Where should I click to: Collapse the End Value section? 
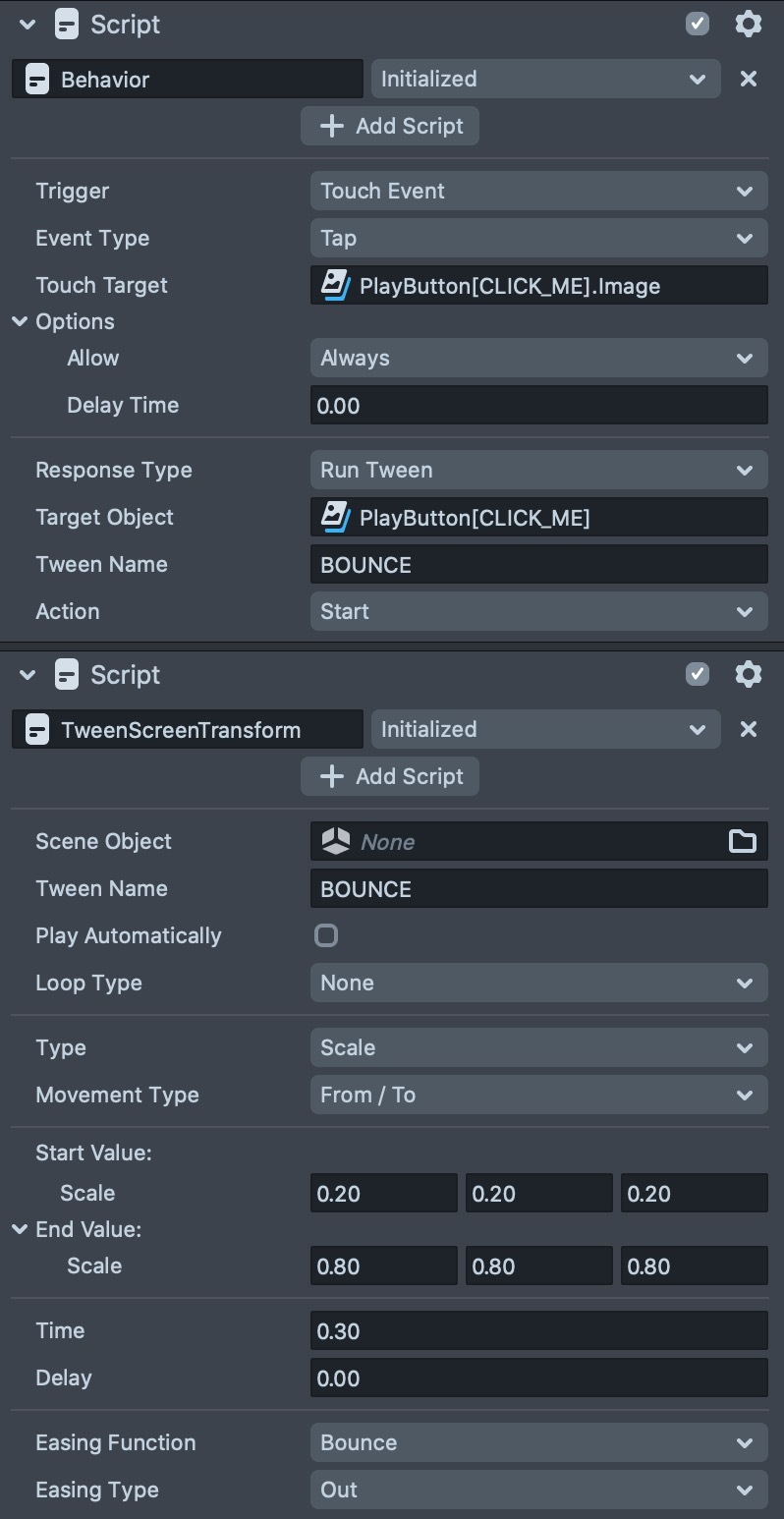point(20,1229)
